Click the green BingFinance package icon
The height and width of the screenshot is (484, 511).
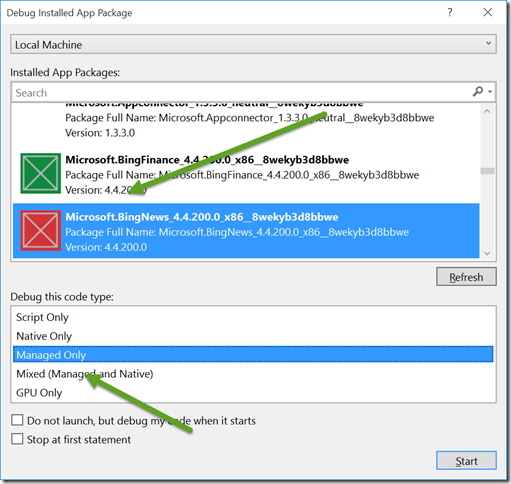41,173
